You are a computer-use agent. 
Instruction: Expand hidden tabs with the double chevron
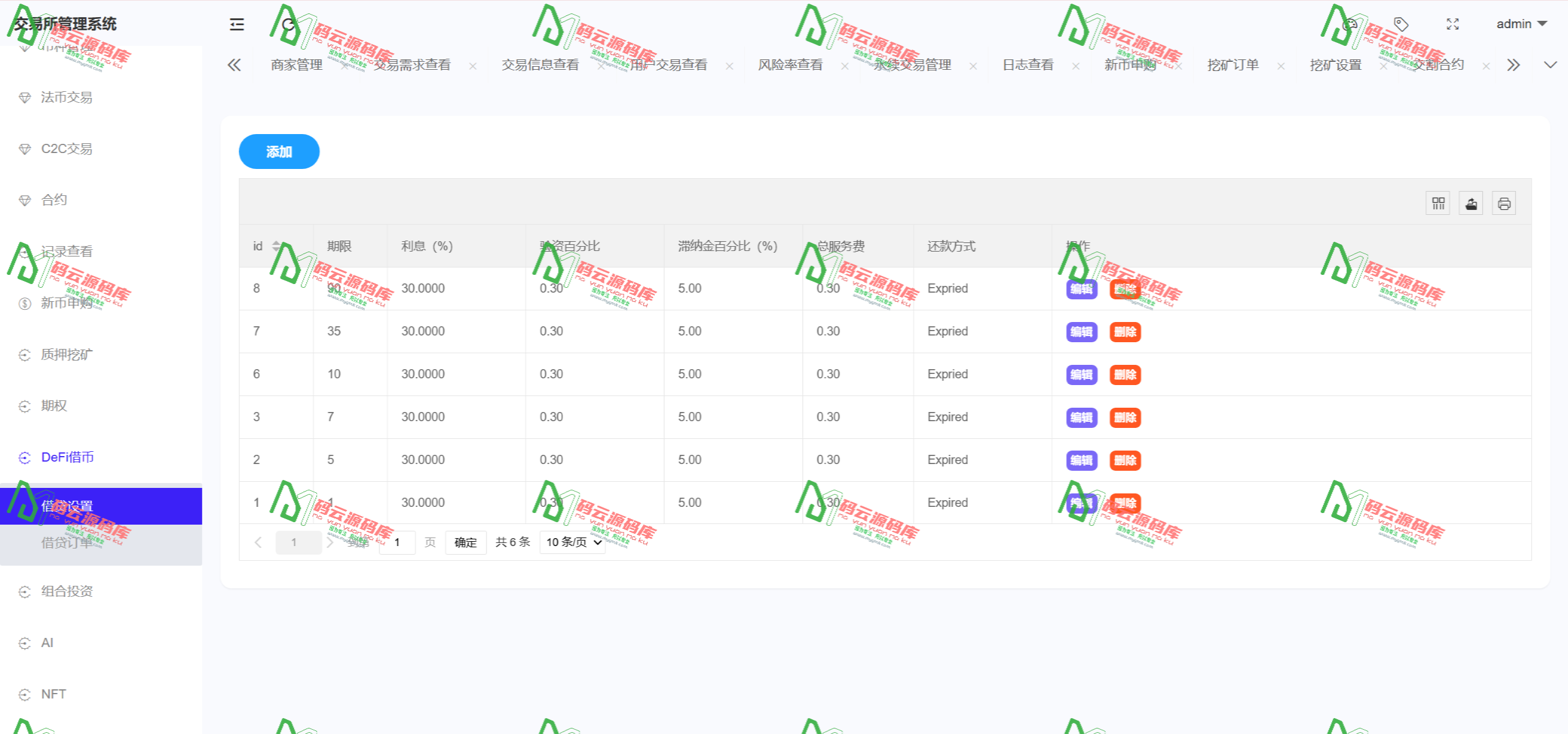(1513, 64)
